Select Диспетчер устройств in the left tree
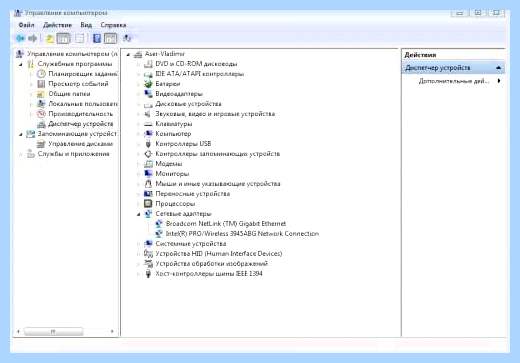This screenshot has width=520, height=363. coord(81,124)
